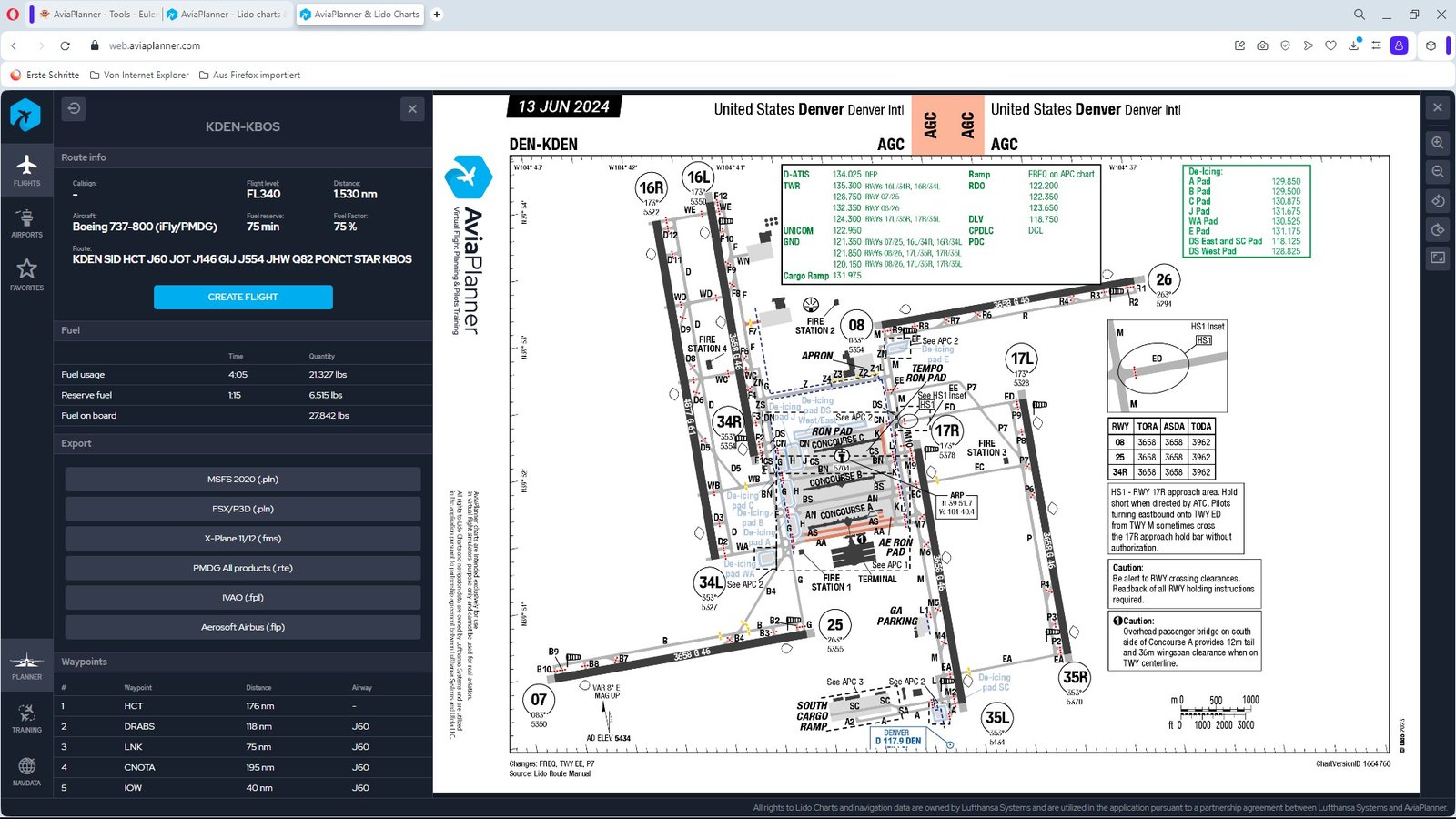Close the KDEN-KBOS flight panel
Screen dimensions: 1456x819
[412, 109]
